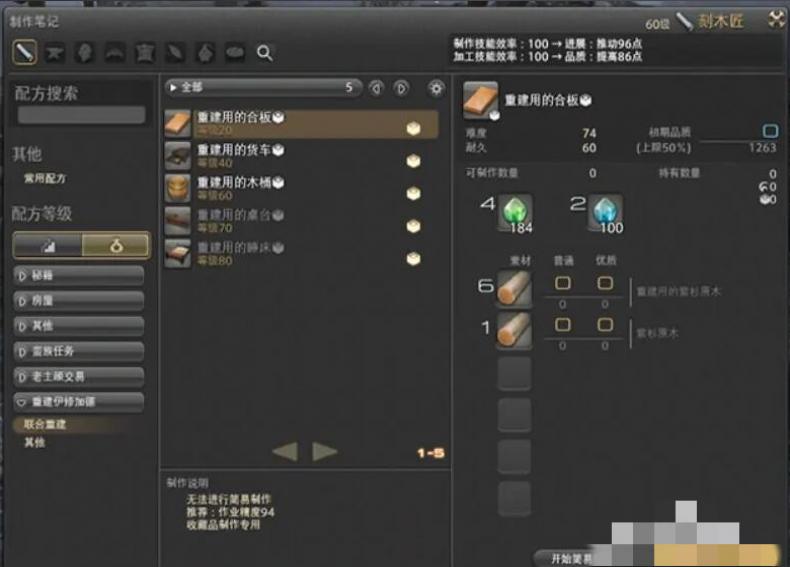Toggle 普通 box for second log material
790x567 pixels.
point(563,324)
